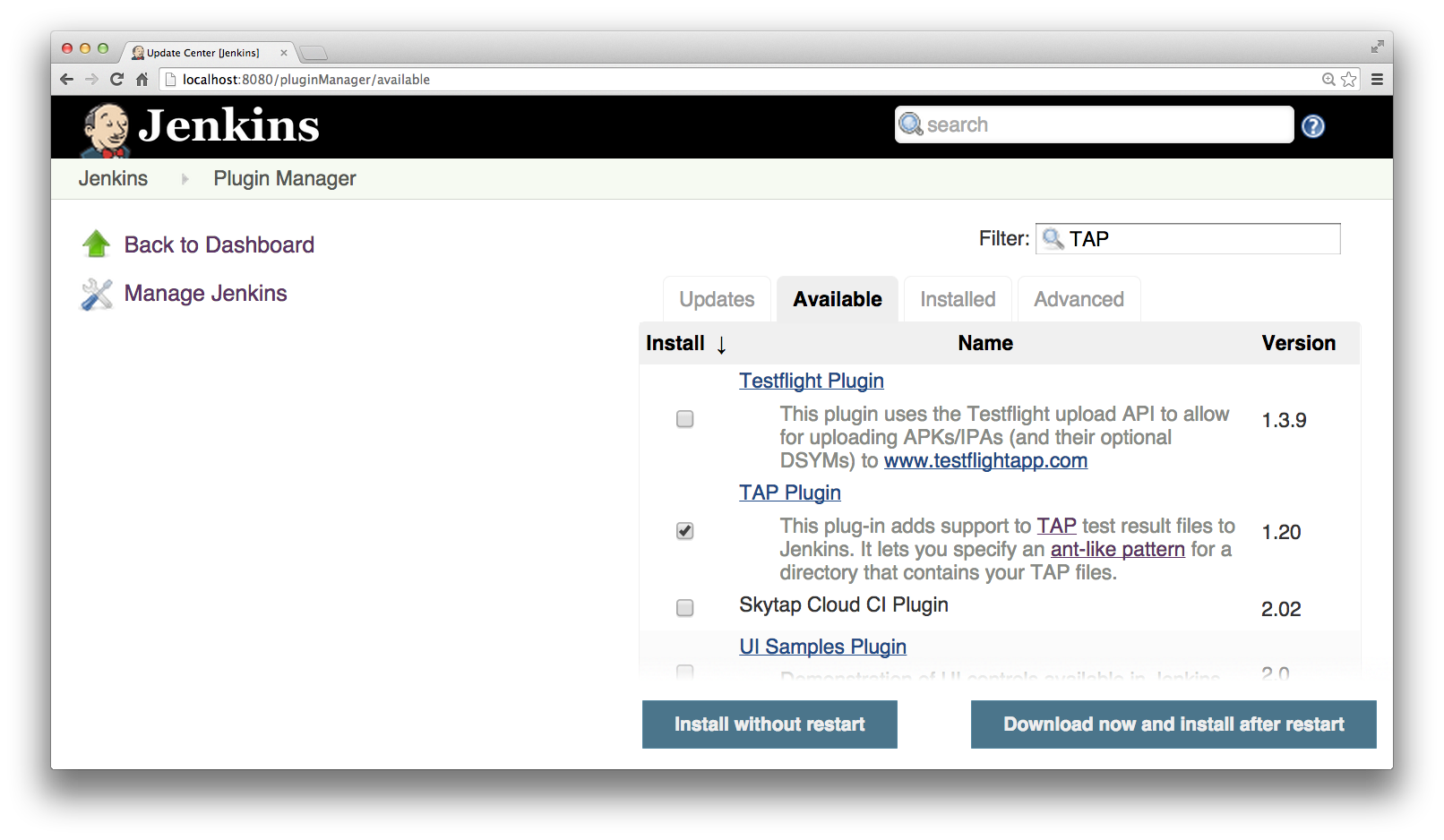Uncheck the TAP Plugin install checkbox
Viewport: 1444px width, 840px height.
tap(684, 531)
